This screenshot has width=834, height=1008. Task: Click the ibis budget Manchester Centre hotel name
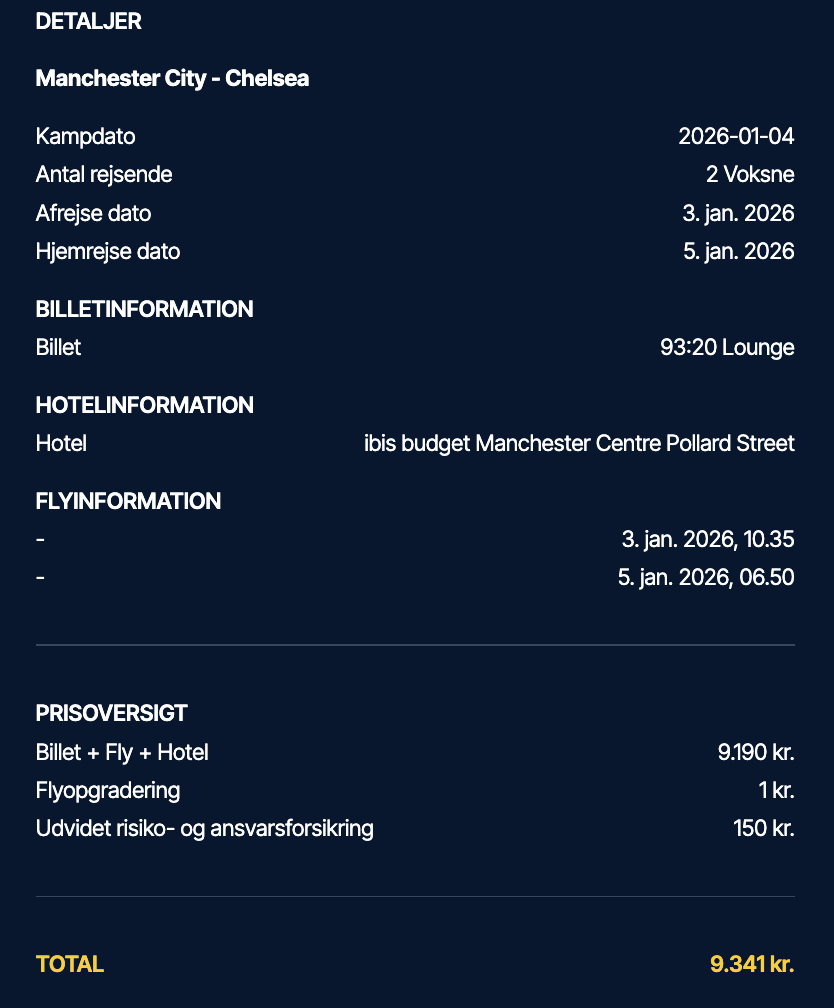pos(579,443)
